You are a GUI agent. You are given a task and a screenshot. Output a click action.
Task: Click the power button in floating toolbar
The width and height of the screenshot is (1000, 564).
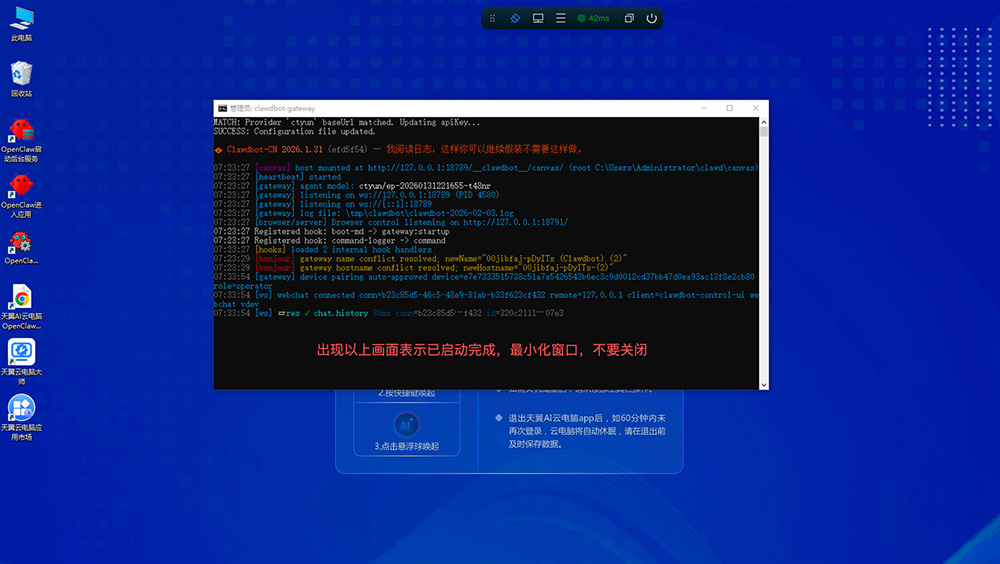point(652,18)
